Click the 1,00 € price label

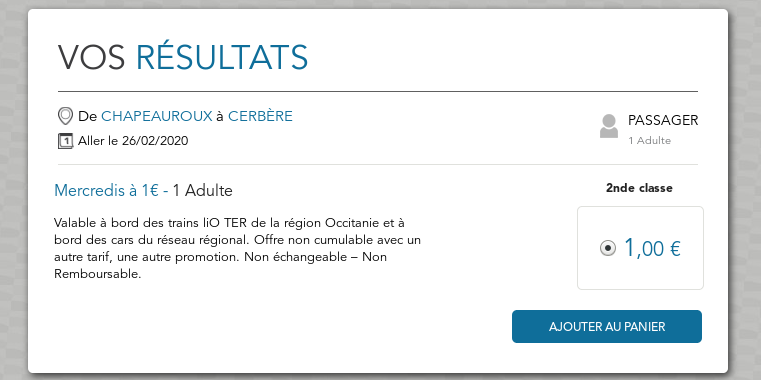(652, 248)
